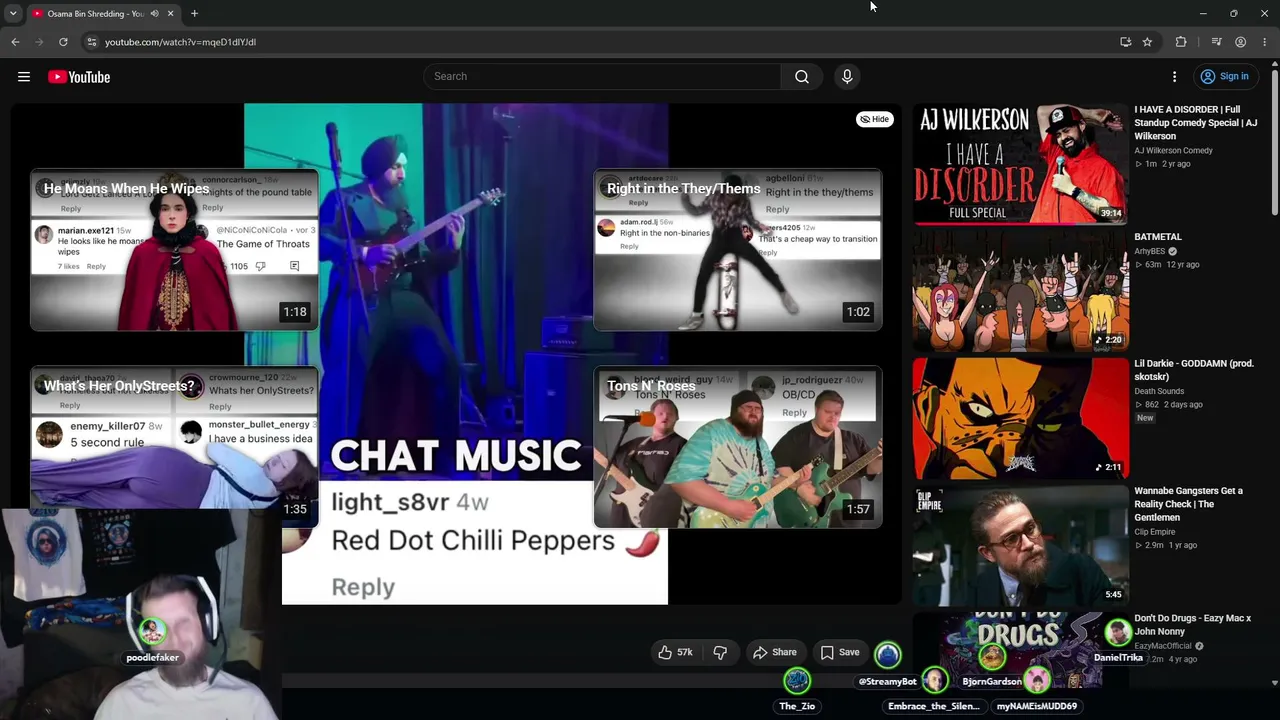Bookmark this page with the star
Screen dimensions: 1280x720
tap(1147, 42)
